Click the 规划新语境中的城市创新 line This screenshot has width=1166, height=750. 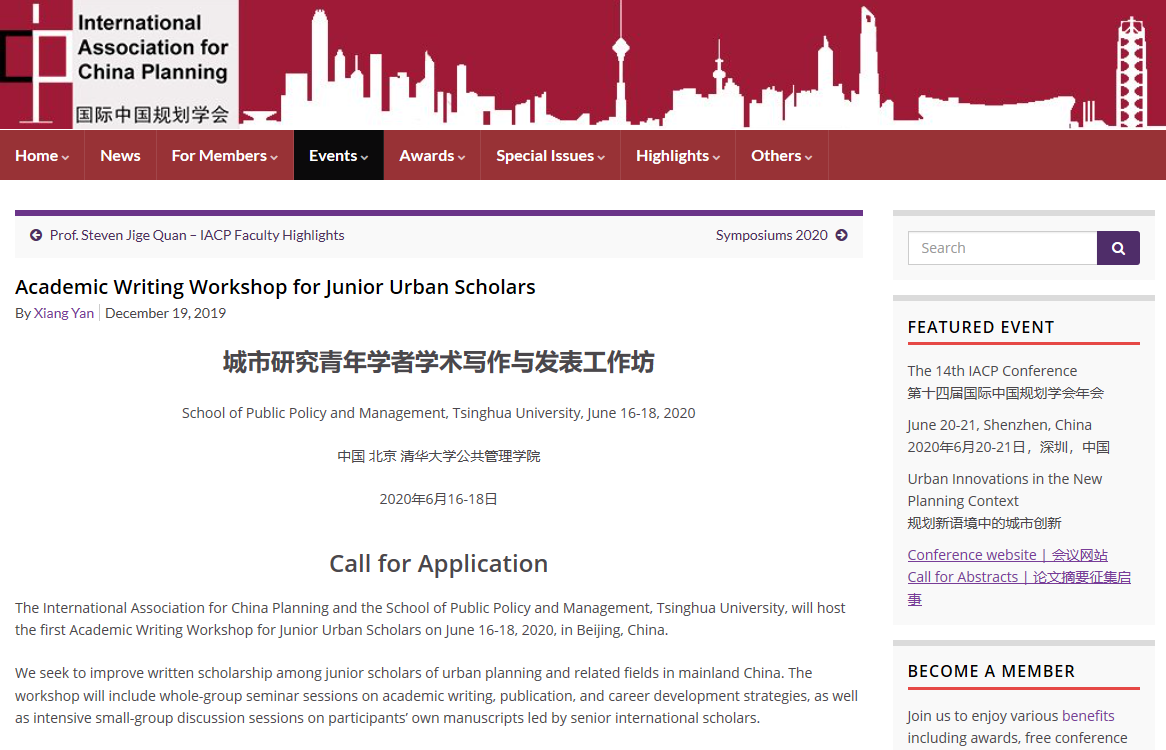pos(984,523)
